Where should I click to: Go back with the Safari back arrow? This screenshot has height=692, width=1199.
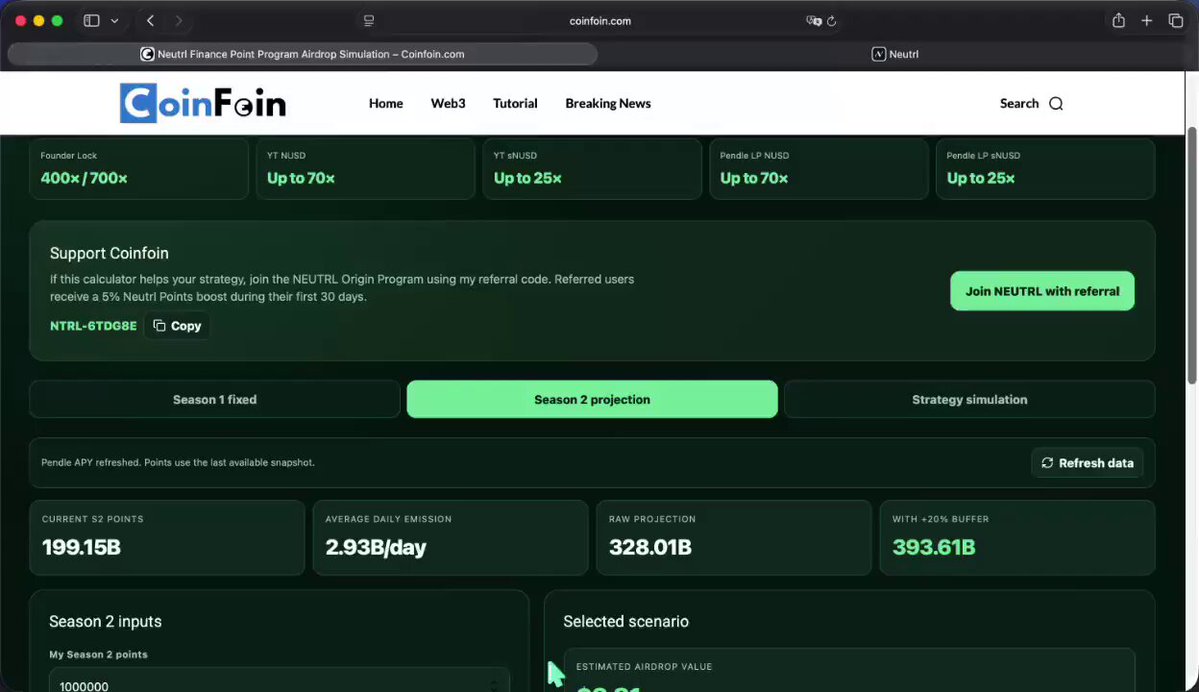pos(151,21)
